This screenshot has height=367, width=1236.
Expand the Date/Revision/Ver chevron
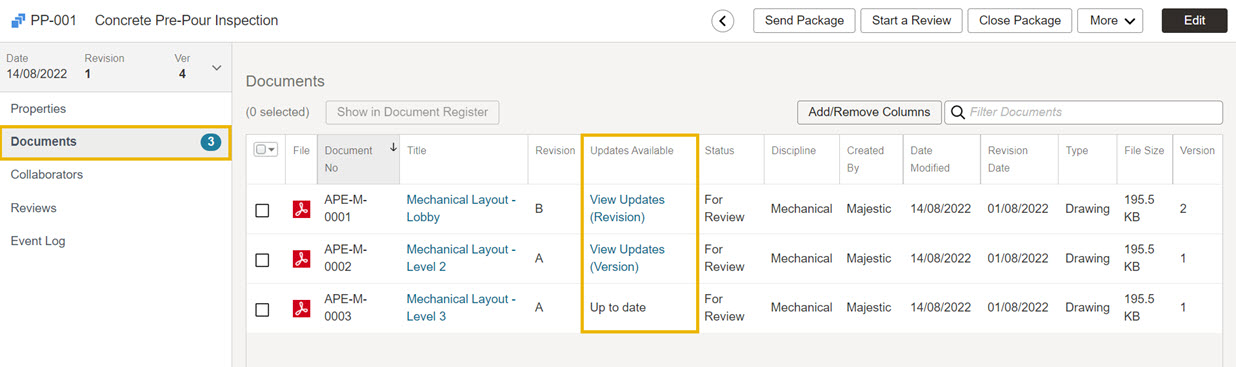point(216,68)
